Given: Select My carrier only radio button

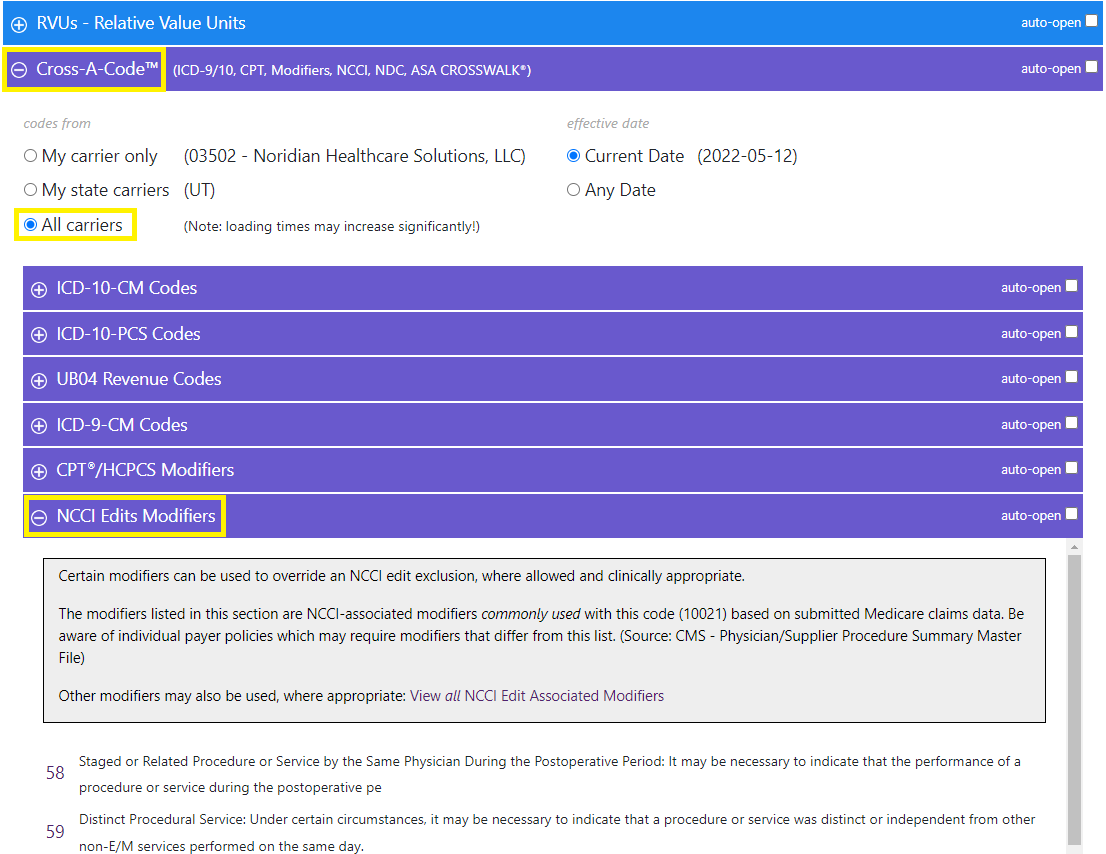Looking at the screenshot, I should (30, 156).
